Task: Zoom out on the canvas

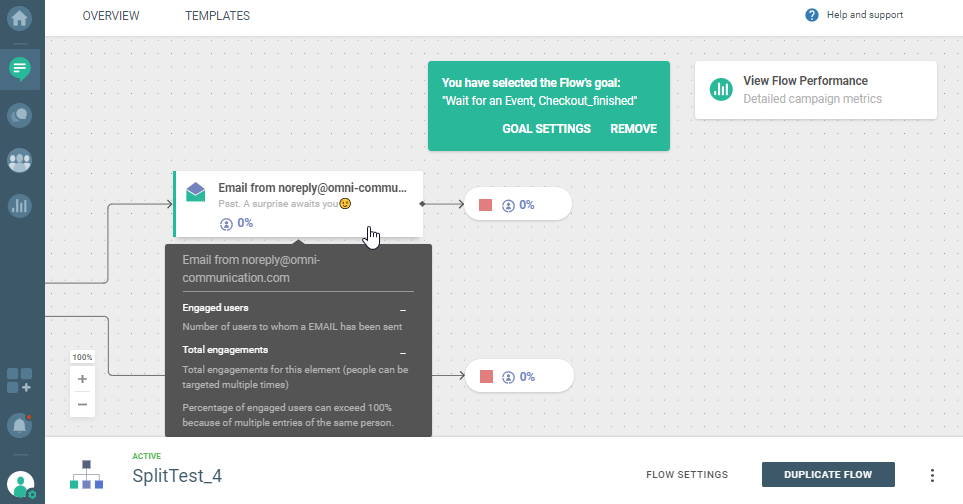Action: click(x=82, y=404)
